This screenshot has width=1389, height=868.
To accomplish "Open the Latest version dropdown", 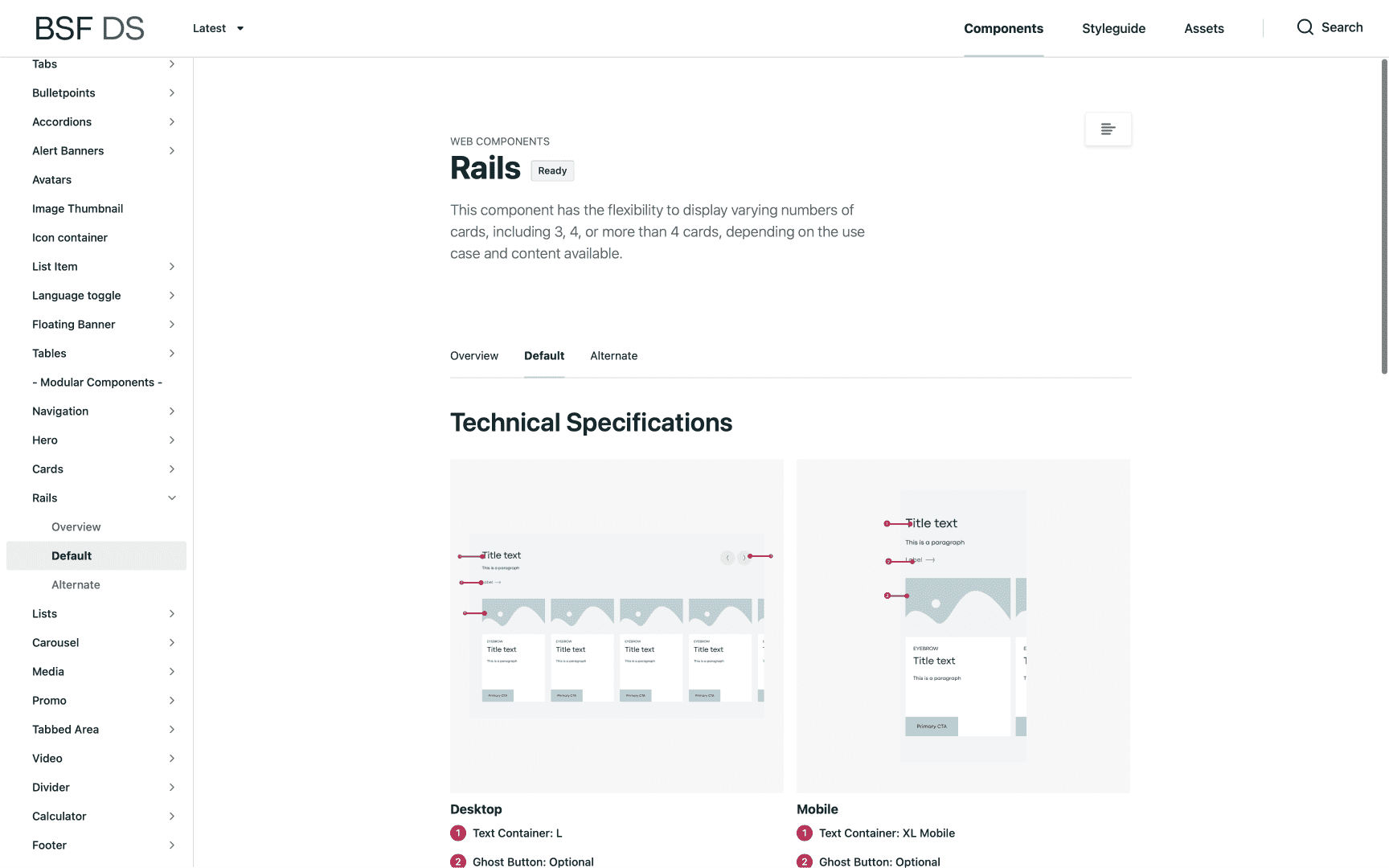I will point(218,28).
